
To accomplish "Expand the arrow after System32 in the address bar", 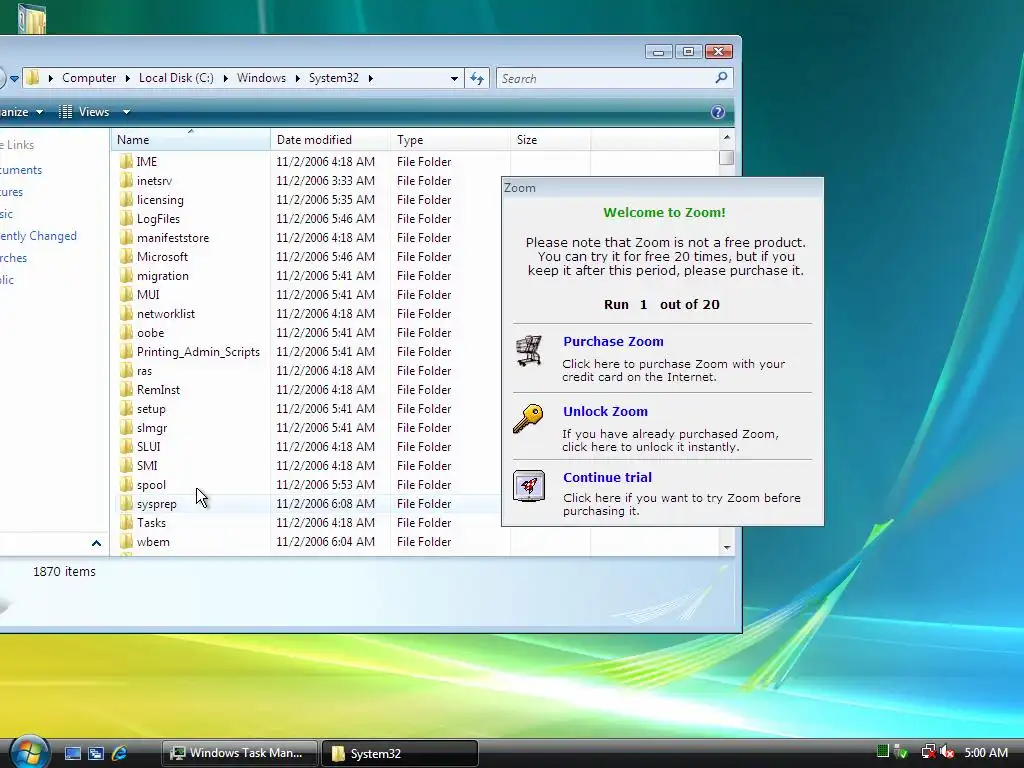I will click(370, 78).
